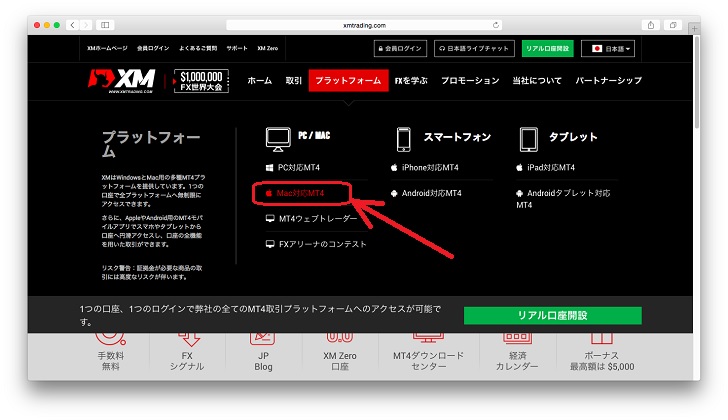
Task: Click the xmtrading.com address bar
Action: [x=364, y=25]
